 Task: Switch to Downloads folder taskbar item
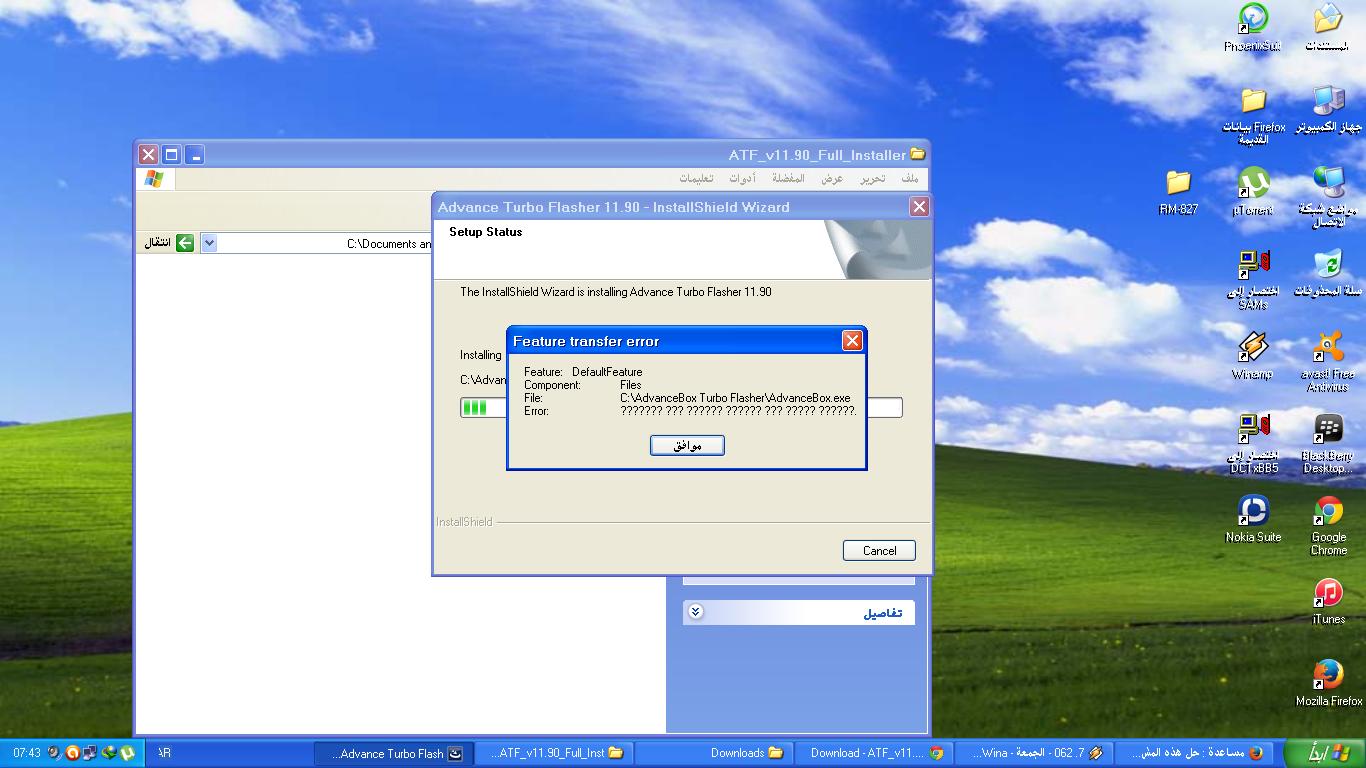point(713,753)
